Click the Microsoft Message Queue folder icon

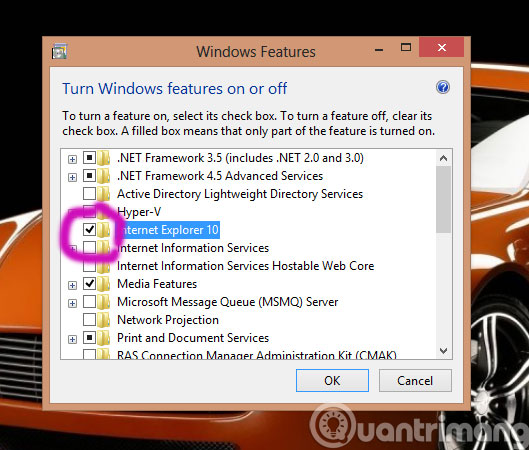(x=104, y=302)
